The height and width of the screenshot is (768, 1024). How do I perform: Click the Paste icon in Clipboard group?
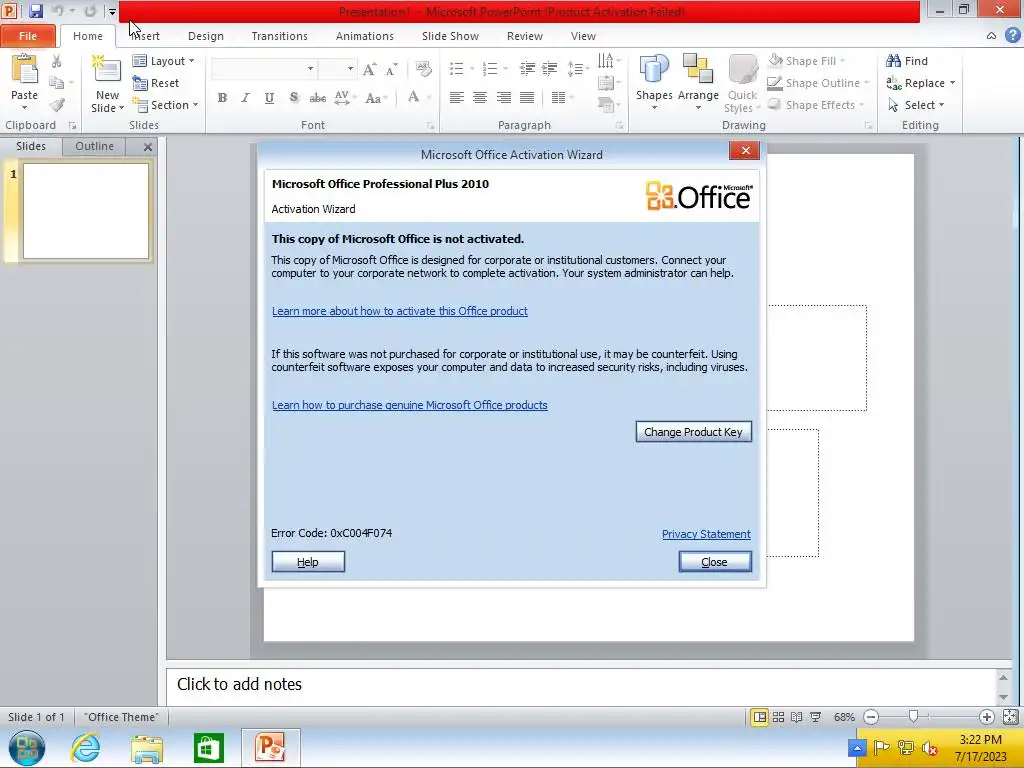coord(25,69)
